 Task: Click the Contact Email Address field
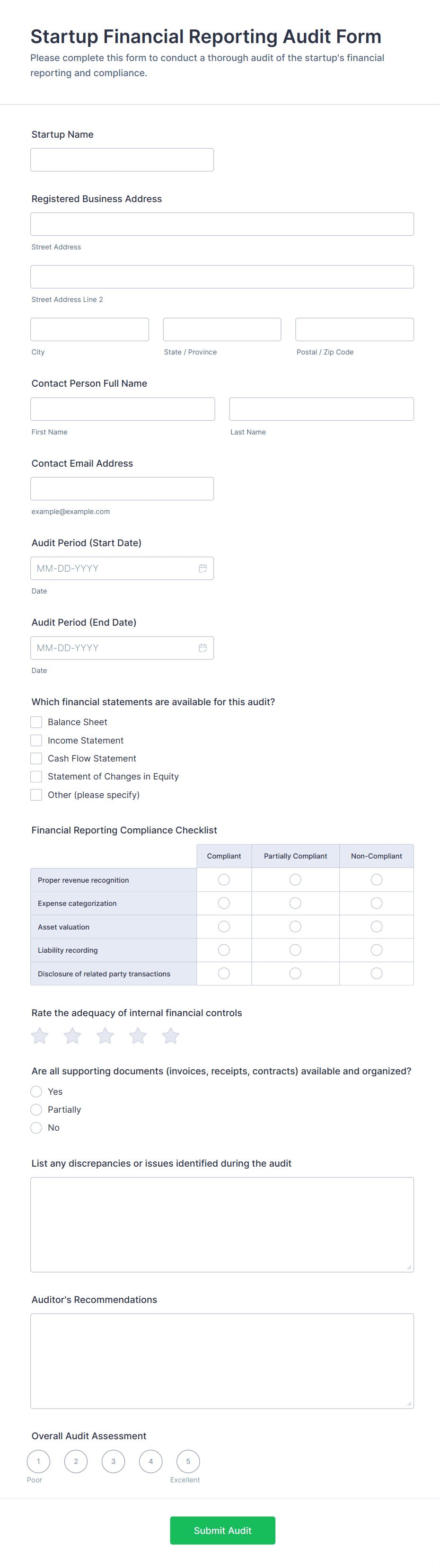tap(122, 488)
